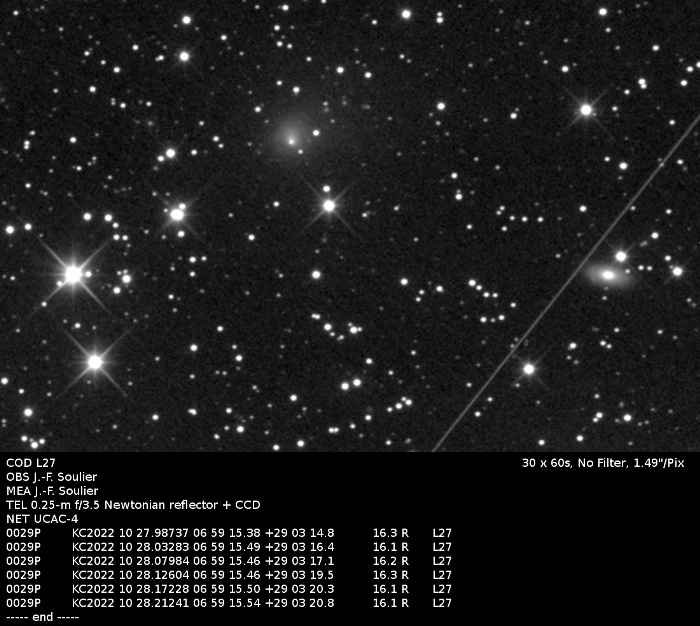Click the 'MEA J.-F. Soulier' line
This screenshot has width=700, height=626.
click(52, 491)
